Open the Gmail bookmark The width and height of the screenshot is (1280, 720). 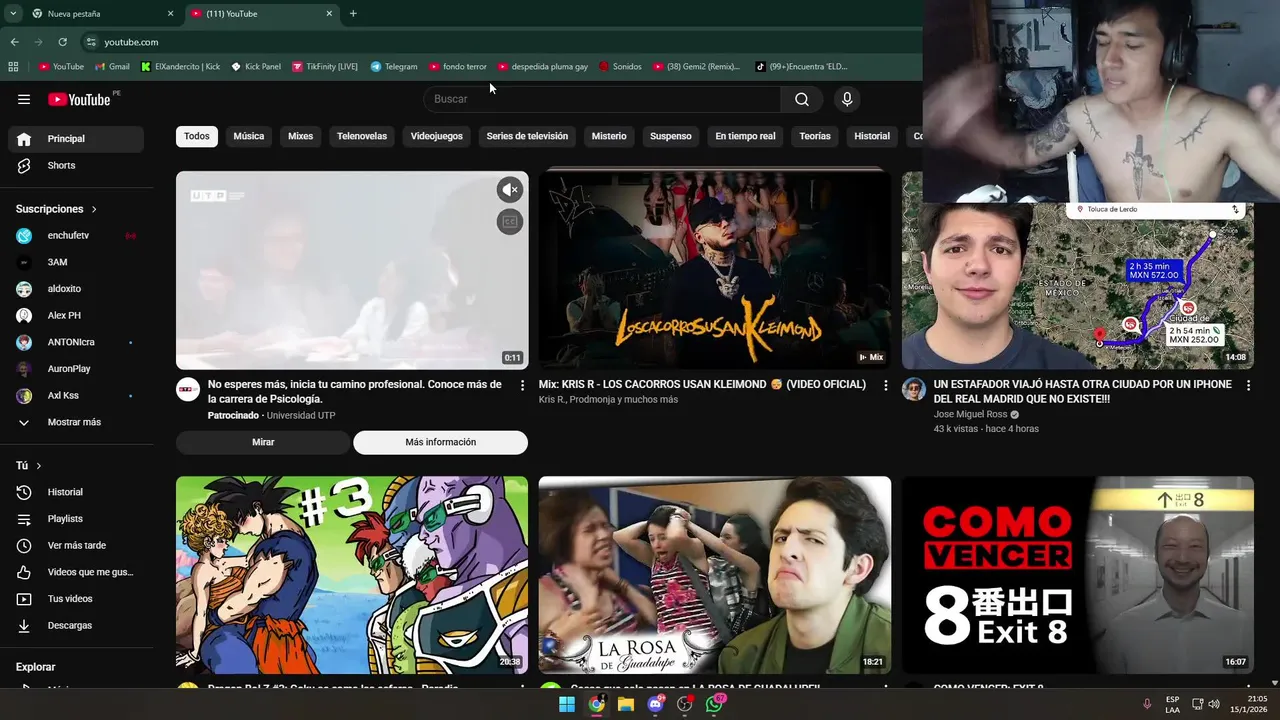click(112, 67)
